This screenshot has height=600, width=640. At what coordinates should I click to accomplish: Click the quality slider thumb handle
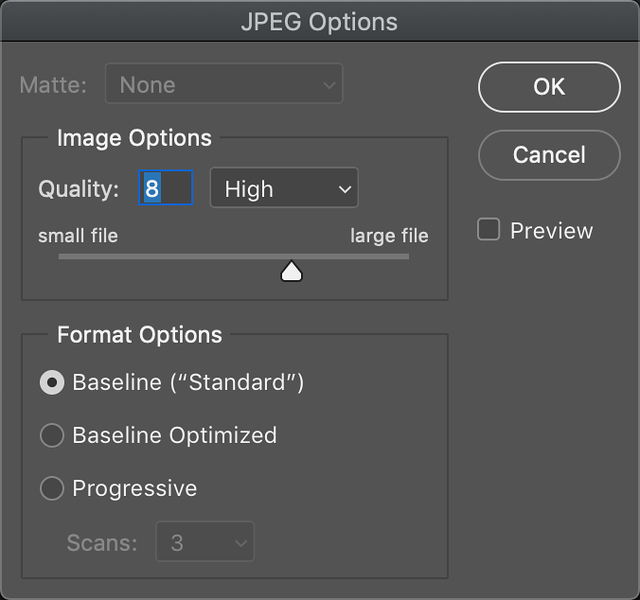tap(291, 271)
